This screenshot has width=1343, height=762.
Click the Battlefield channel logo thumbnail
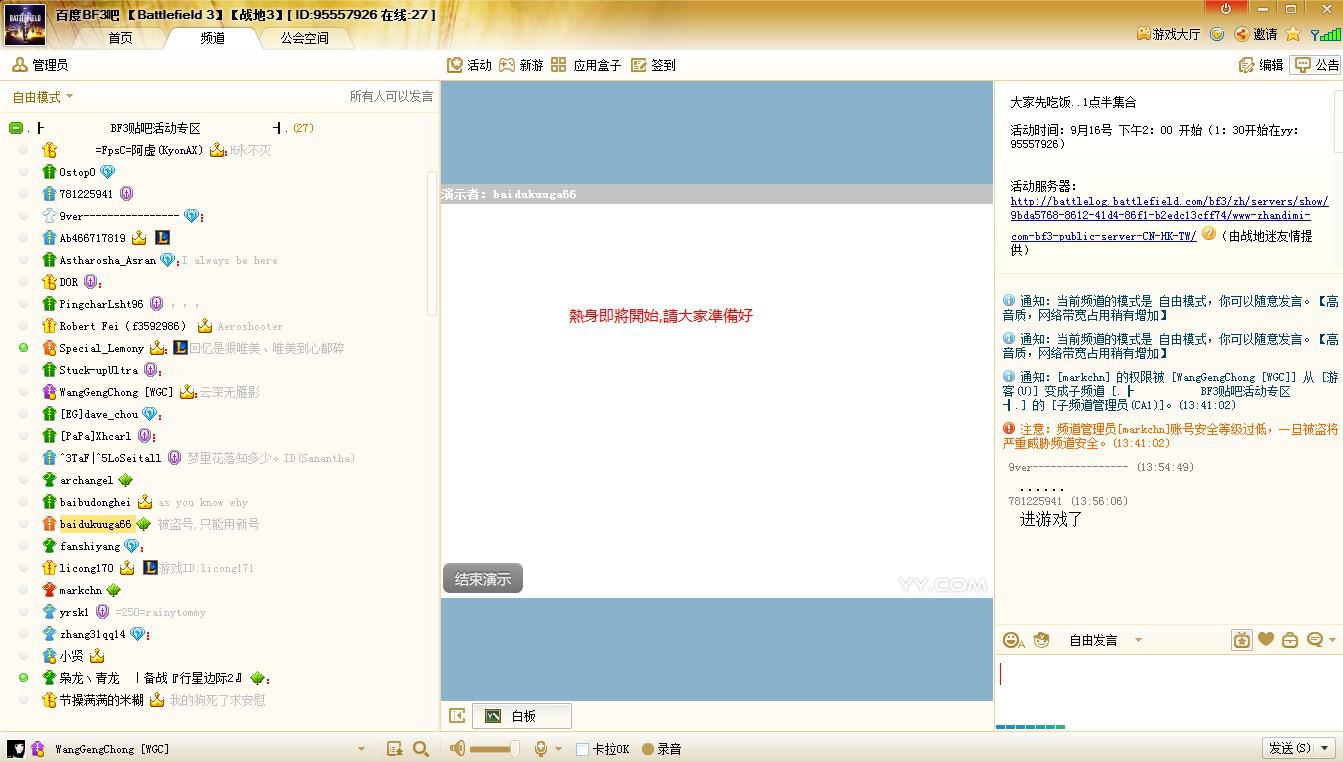point(25,25)
